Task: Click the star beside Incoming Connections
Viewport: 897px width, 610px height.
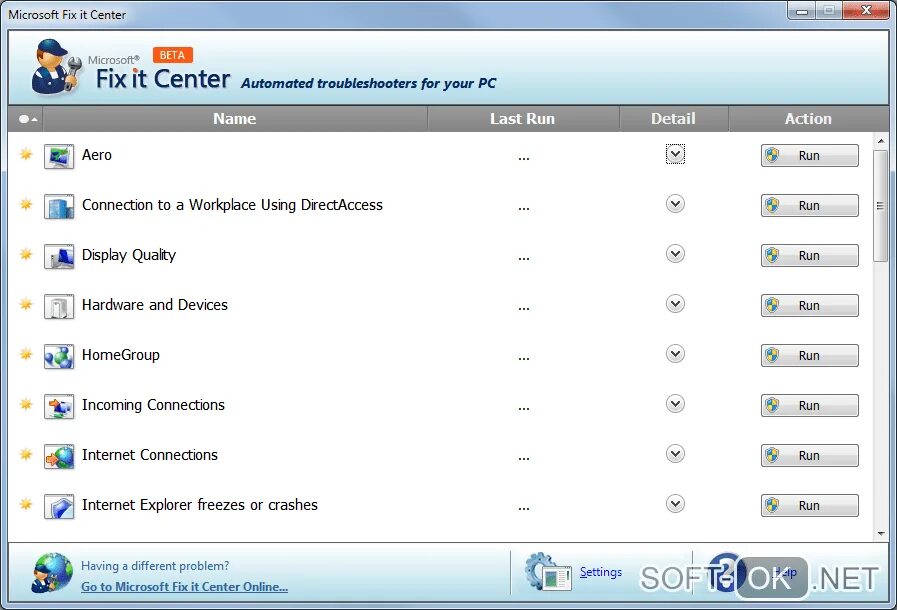Action: click(x=26, y=403)
